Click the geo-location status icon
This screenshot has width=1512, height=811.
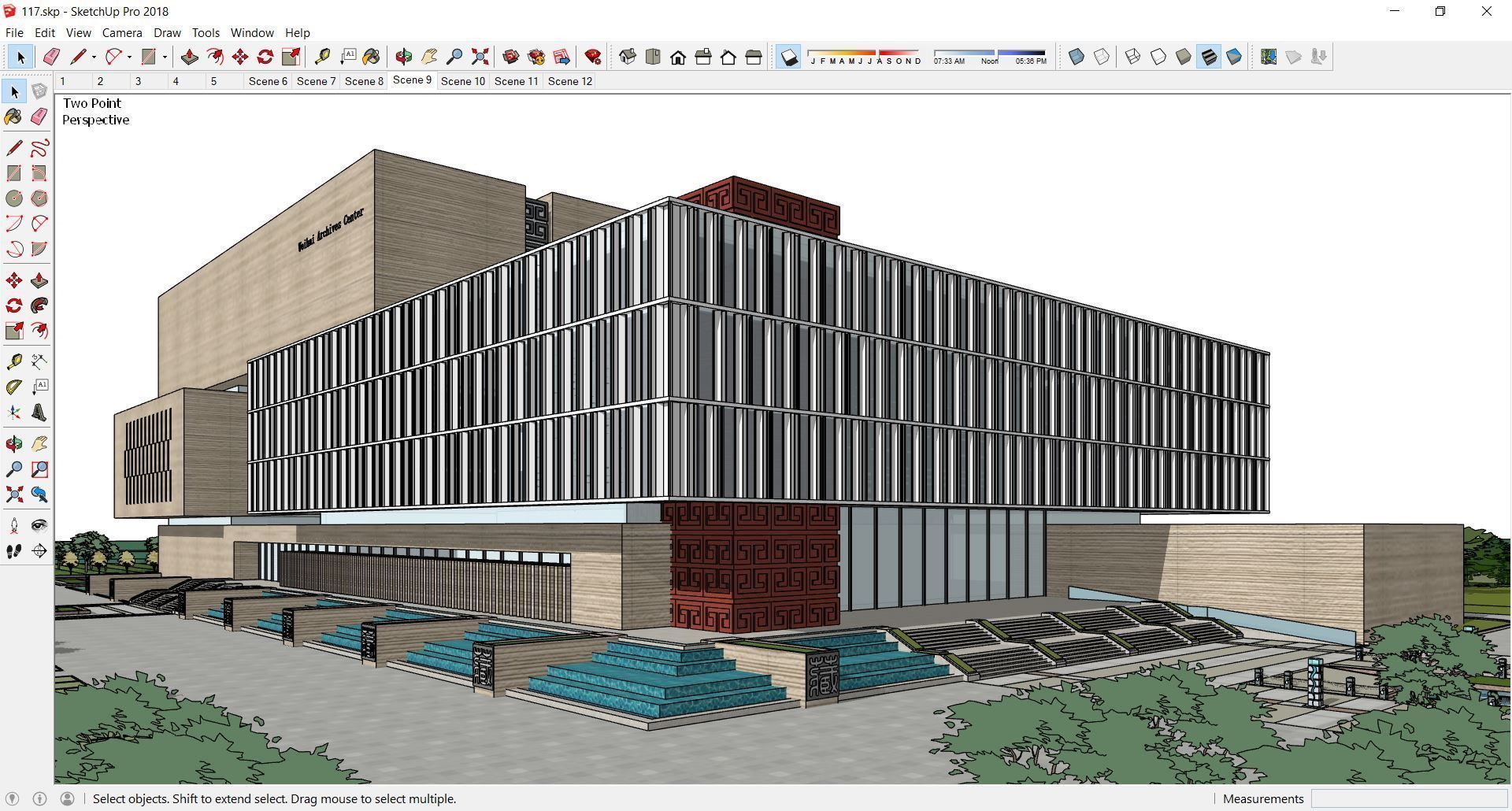pyautogui.click(x=13, y=798)
